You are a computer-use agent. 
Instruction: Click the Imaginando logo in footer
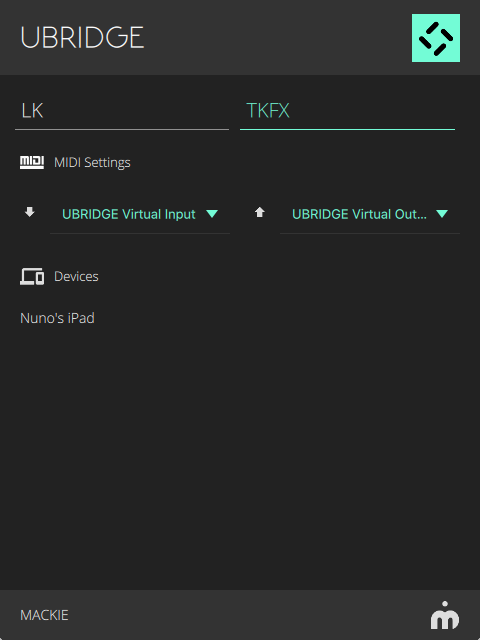pyautogui.click(x=444, y=615)
